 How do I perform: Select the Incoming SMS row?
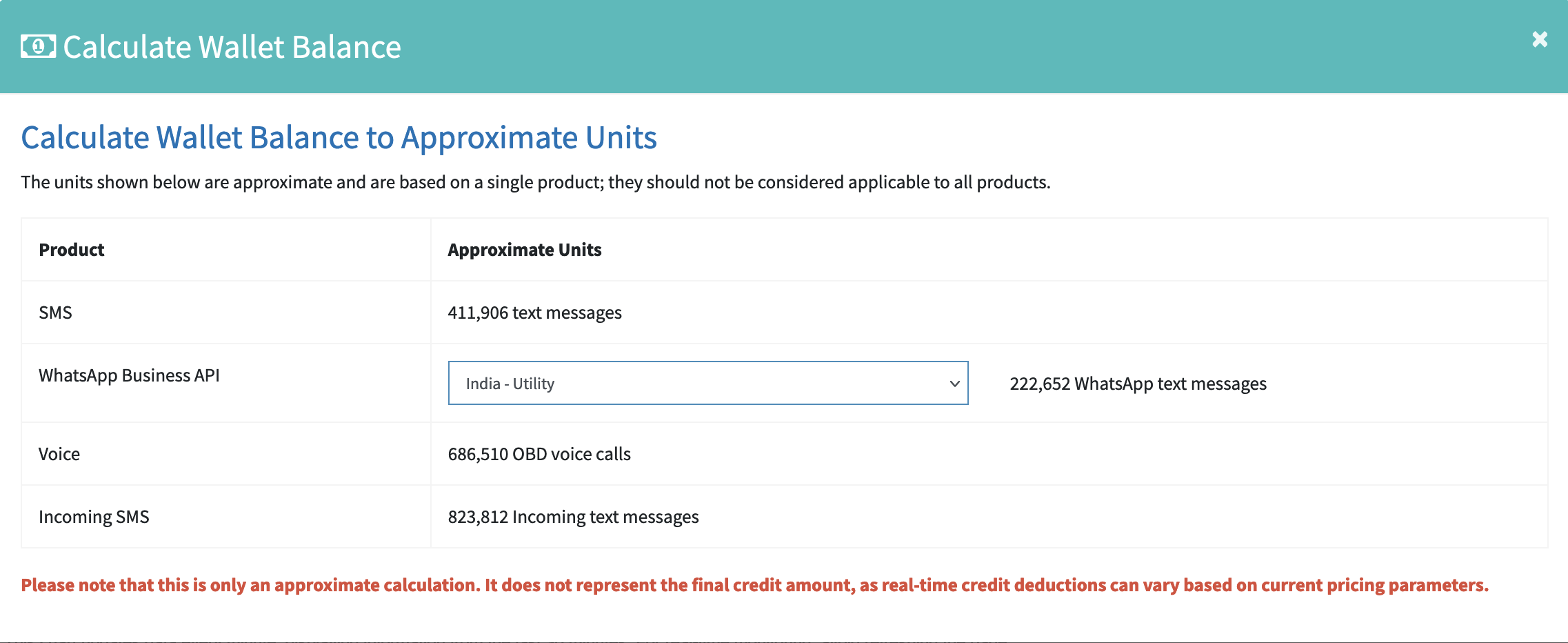click(94, 516)
